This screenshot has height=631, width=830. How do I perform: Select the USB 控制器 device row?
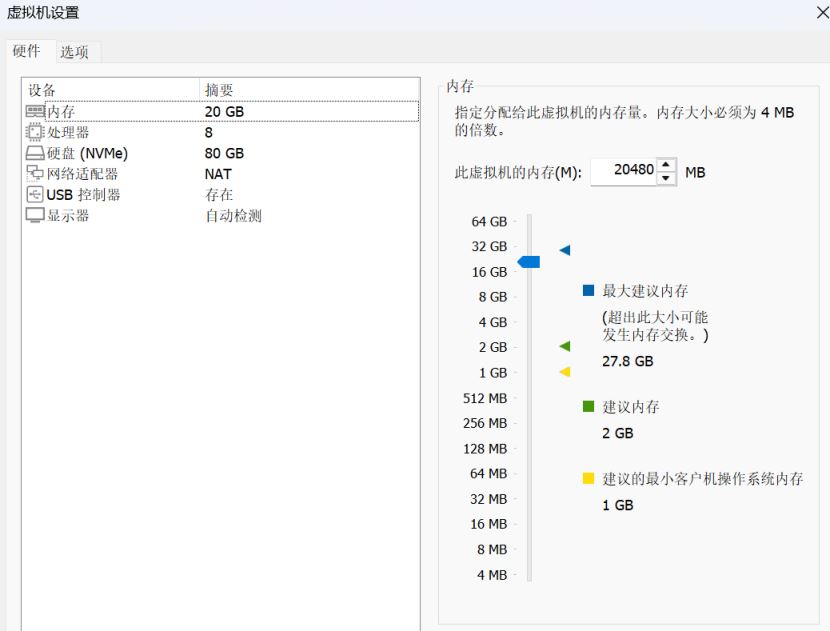coord(222,194)
